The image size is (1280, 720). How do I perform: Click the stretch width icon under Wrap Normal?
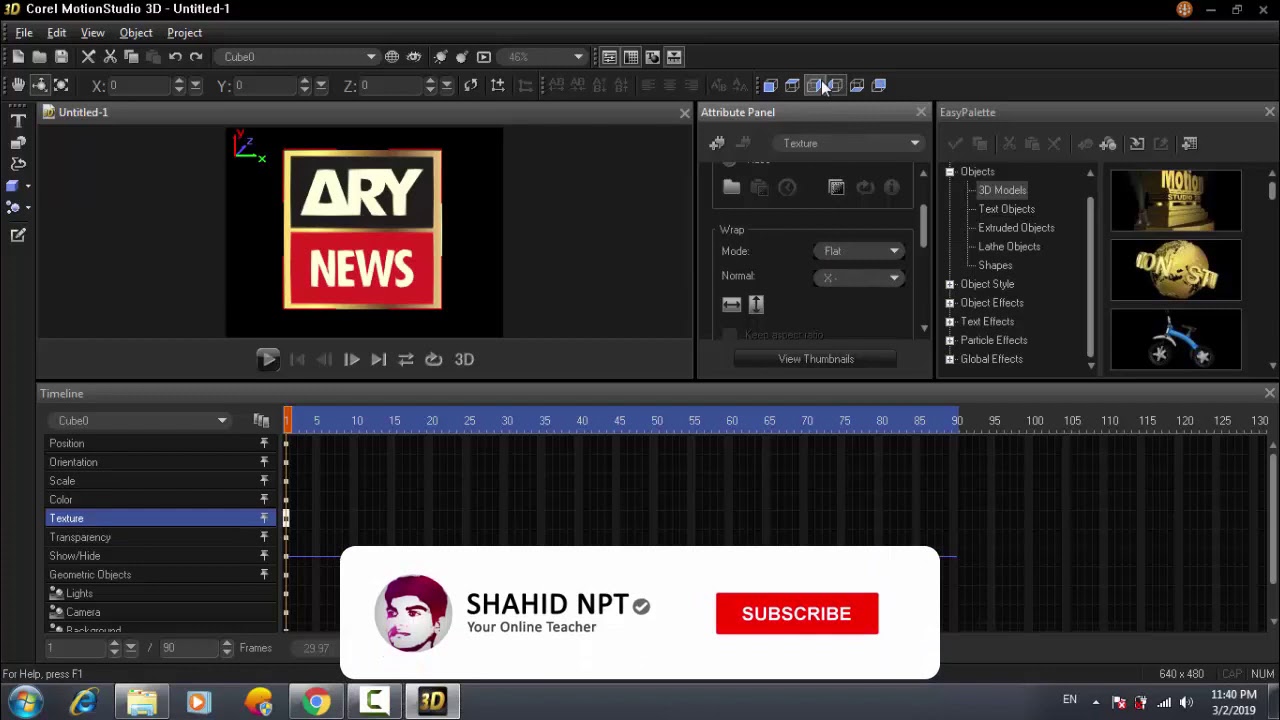tap(731, 305)
